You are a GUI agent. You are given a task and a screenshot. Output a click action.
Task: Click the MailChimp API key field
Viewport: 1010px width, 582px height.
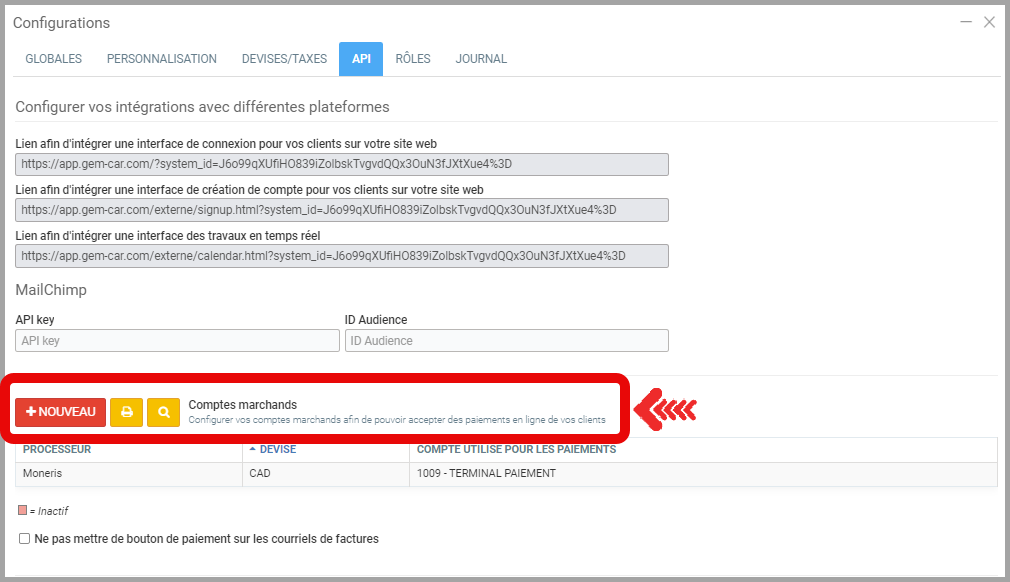click(x=177, y=341)
